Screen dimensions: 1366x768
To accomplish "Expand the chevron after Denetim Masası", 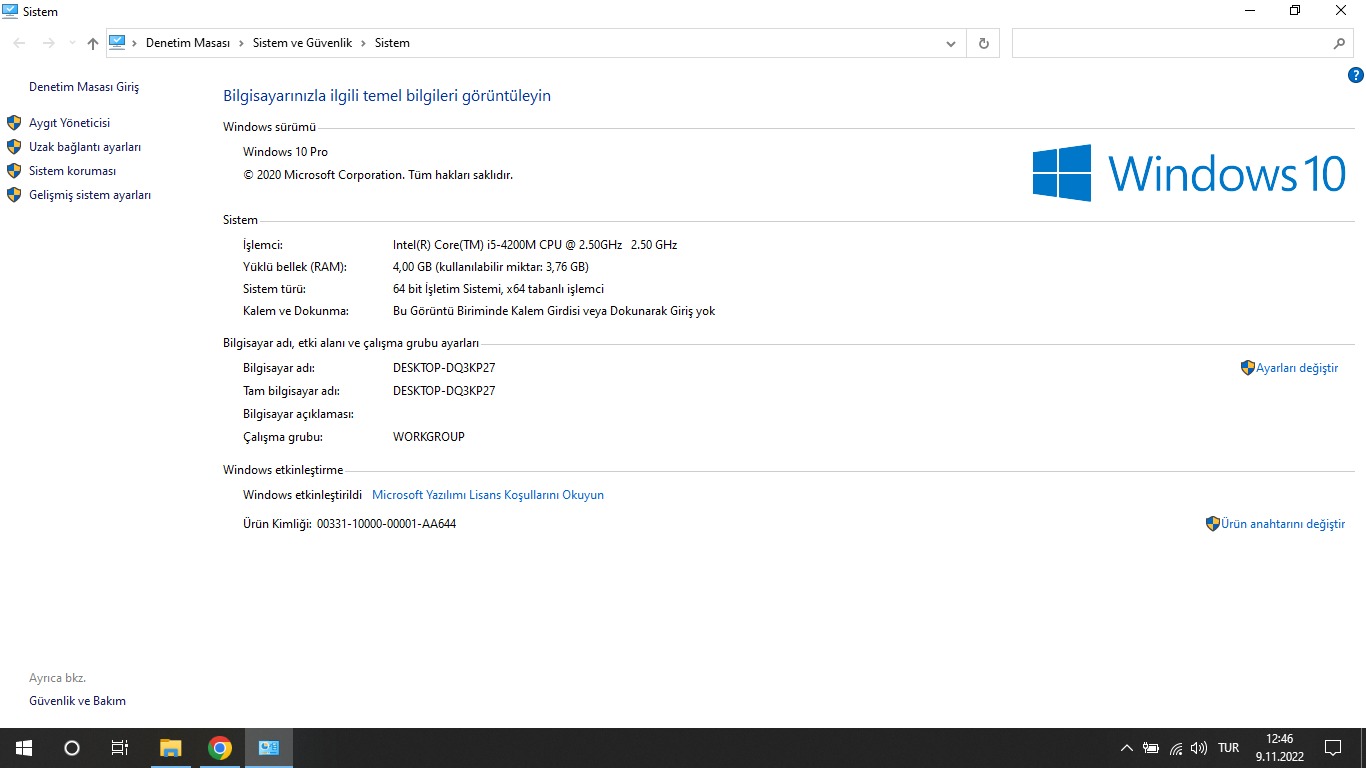I will pyautogui.click(x=241, y=43).
